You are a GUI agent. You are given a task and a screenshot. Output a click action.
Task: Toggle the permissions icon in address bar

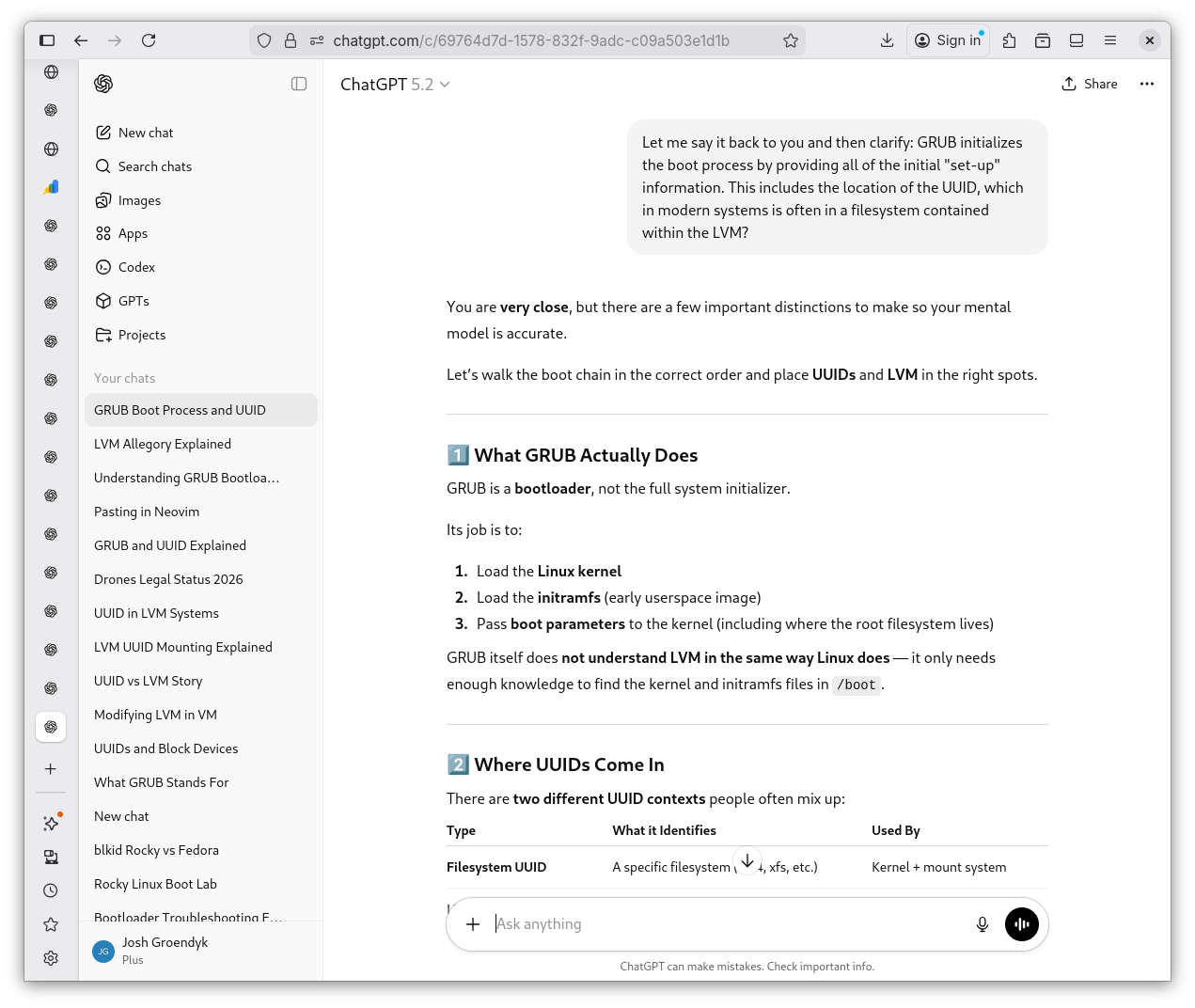pyautogui.click(x=317, y=40)
